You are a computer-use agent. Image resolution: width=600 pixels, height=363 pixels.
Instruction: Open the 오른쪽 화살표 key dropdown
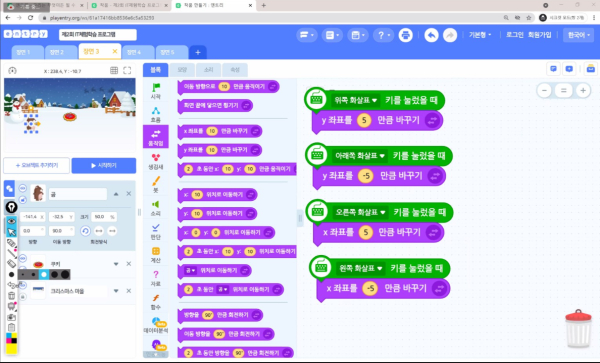click(x=360, y=212)
